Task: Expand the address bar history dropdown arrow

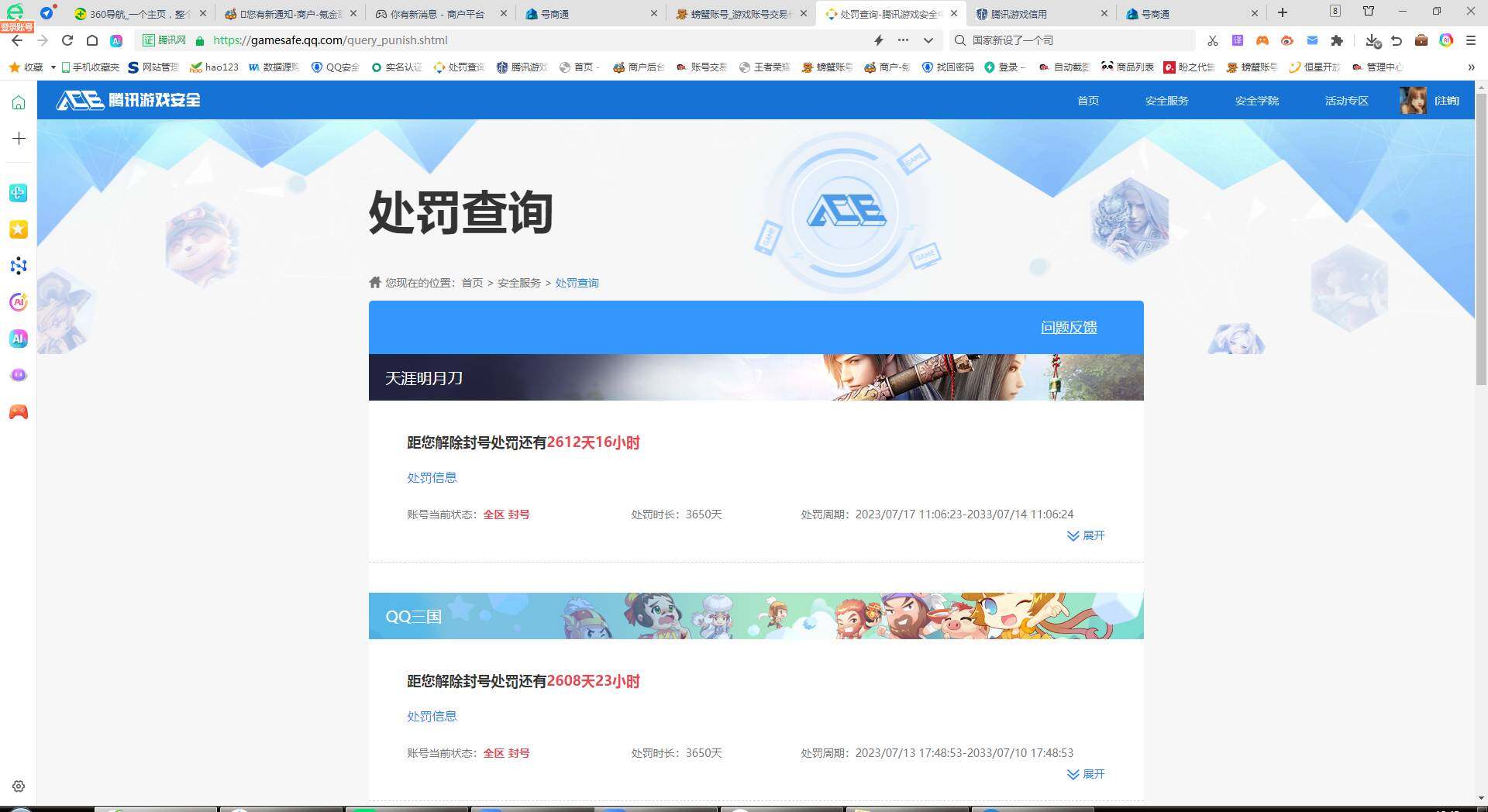Action: tap(928, 40)
